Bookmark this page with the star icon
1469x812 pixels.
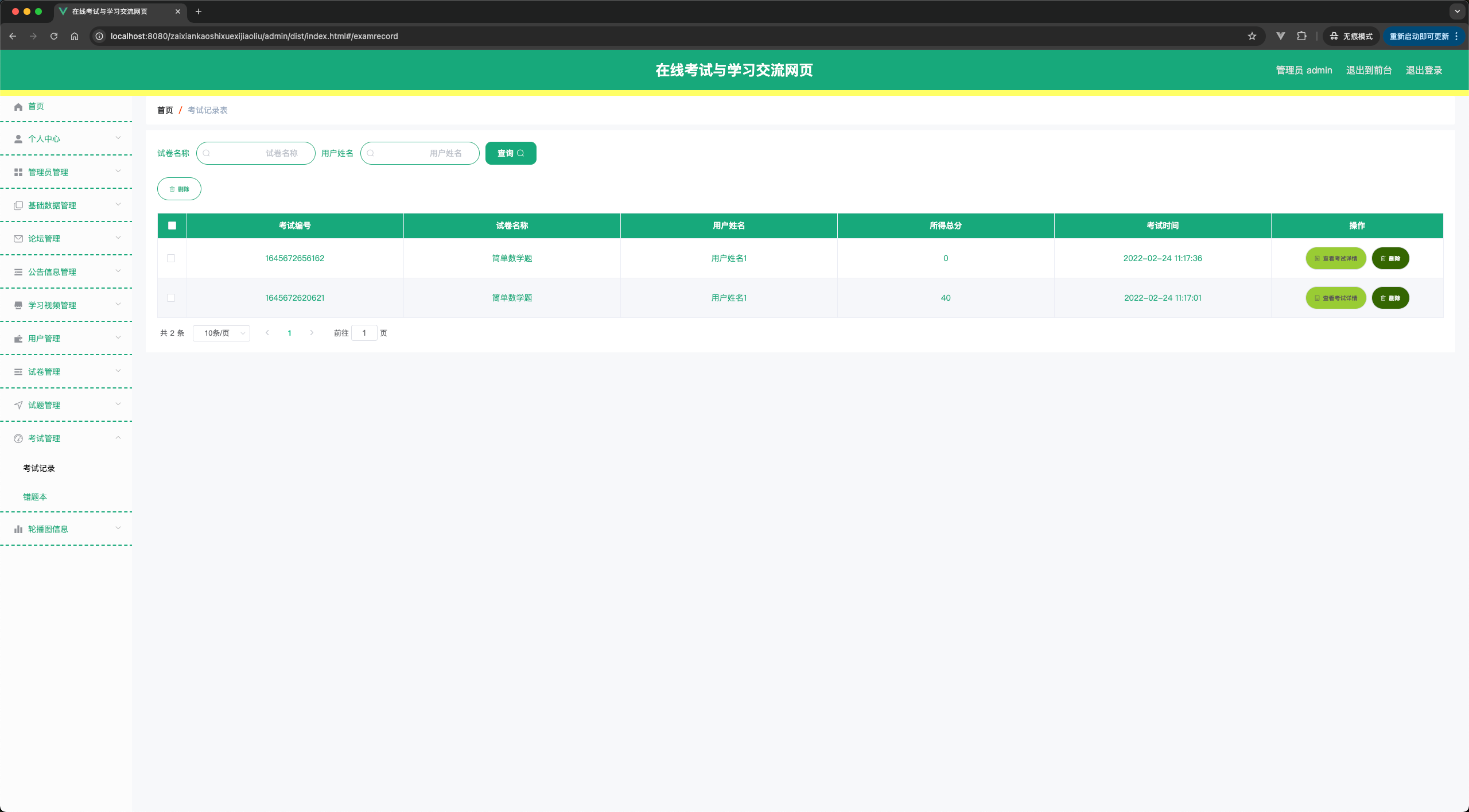pos(1252,36)
